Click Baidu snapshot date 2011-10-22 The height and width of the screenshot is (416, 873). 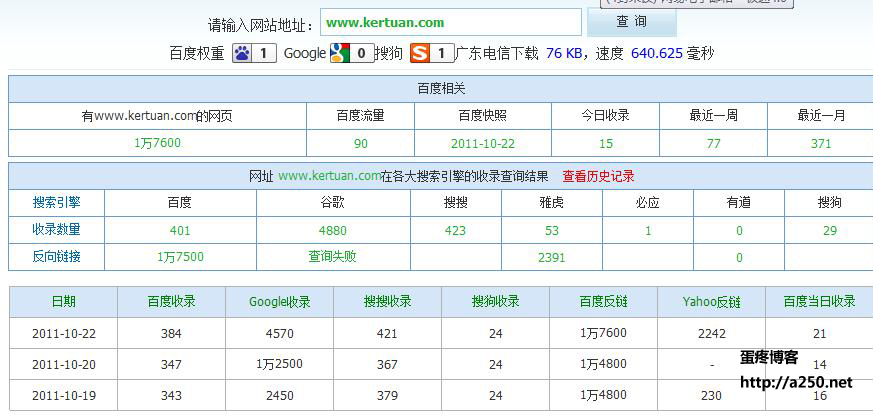point(483,144)
